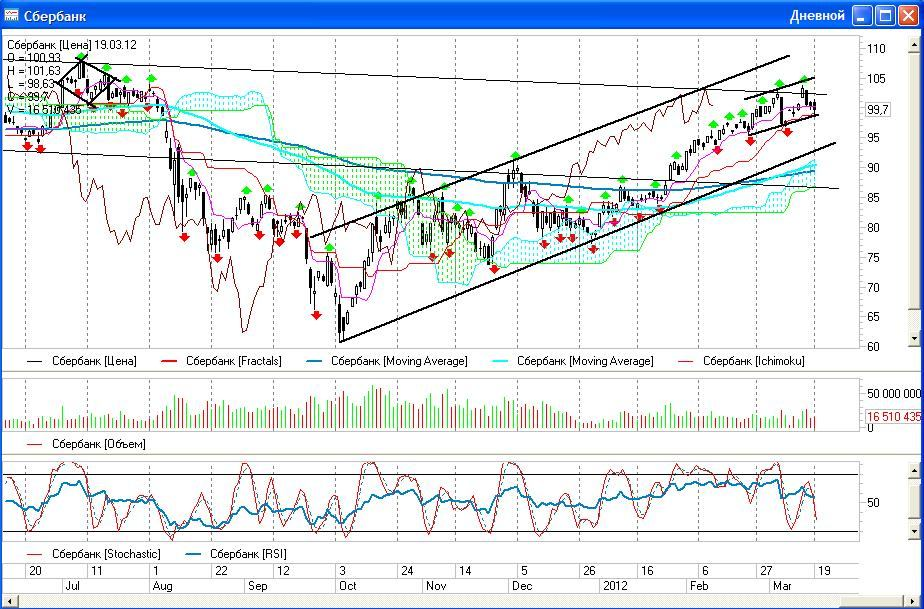Click the Nov month label on timeline
This screenshot has width=924, height=609.
point(437,586)
